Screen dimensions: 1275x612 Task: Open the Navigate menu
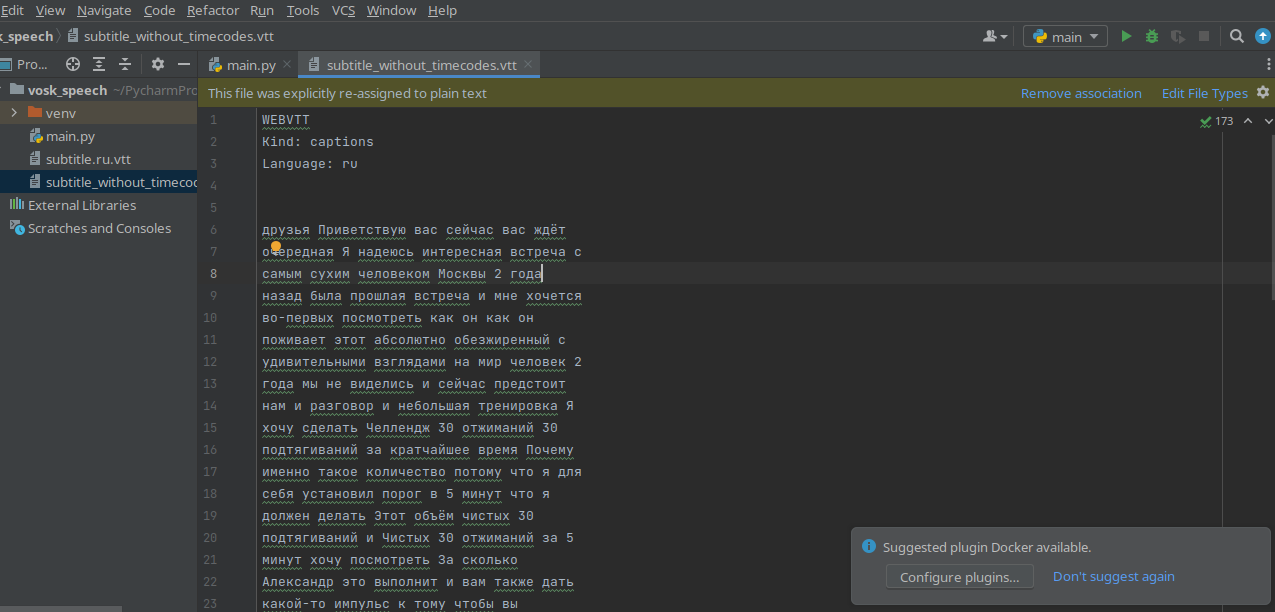104,10
